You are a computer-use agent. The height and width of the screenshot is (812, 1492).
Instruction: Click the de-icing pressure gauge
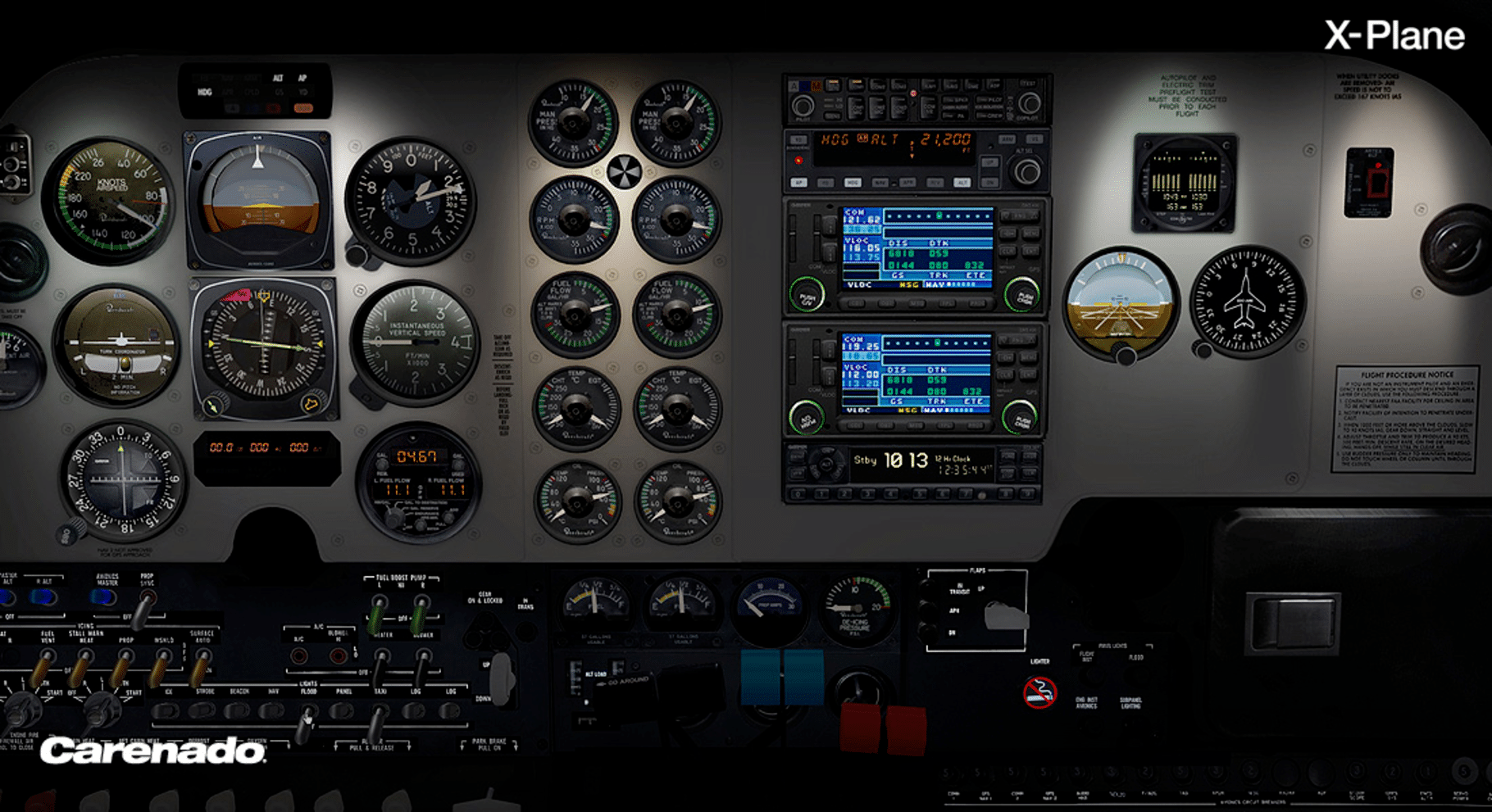857,610
